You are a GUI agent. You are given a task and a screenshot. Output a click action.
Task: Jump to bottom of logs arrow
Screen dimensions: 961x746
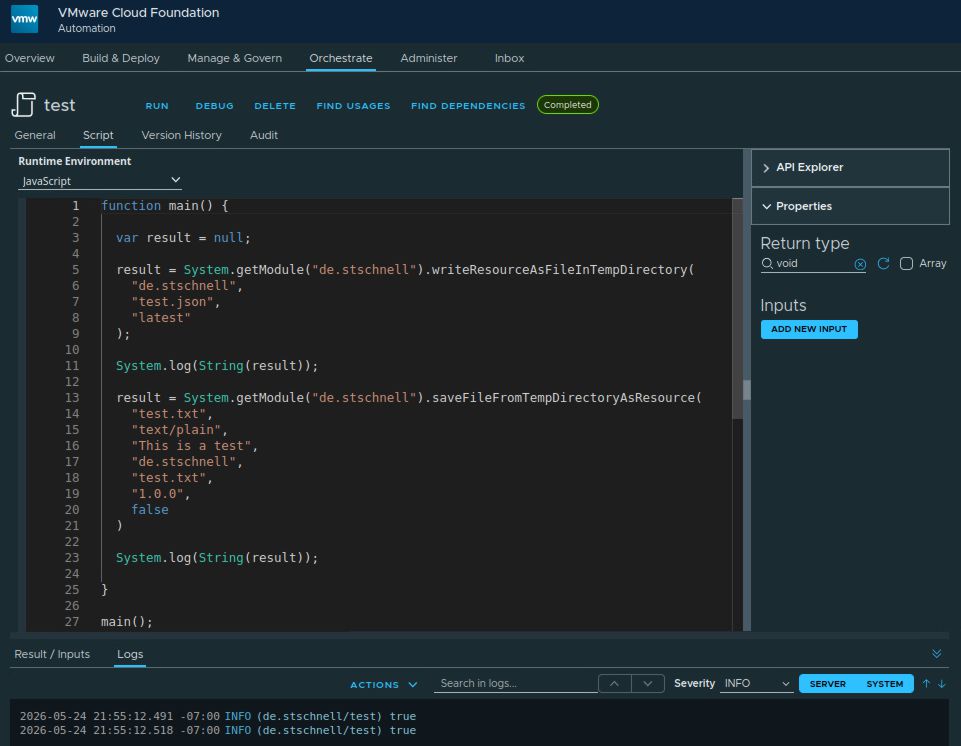point(941,683)
